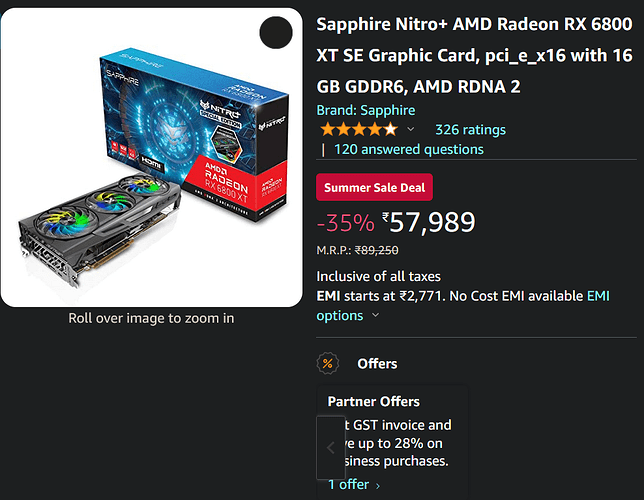Expand the chevron next to 1 offer

click(x=378, y=486)
